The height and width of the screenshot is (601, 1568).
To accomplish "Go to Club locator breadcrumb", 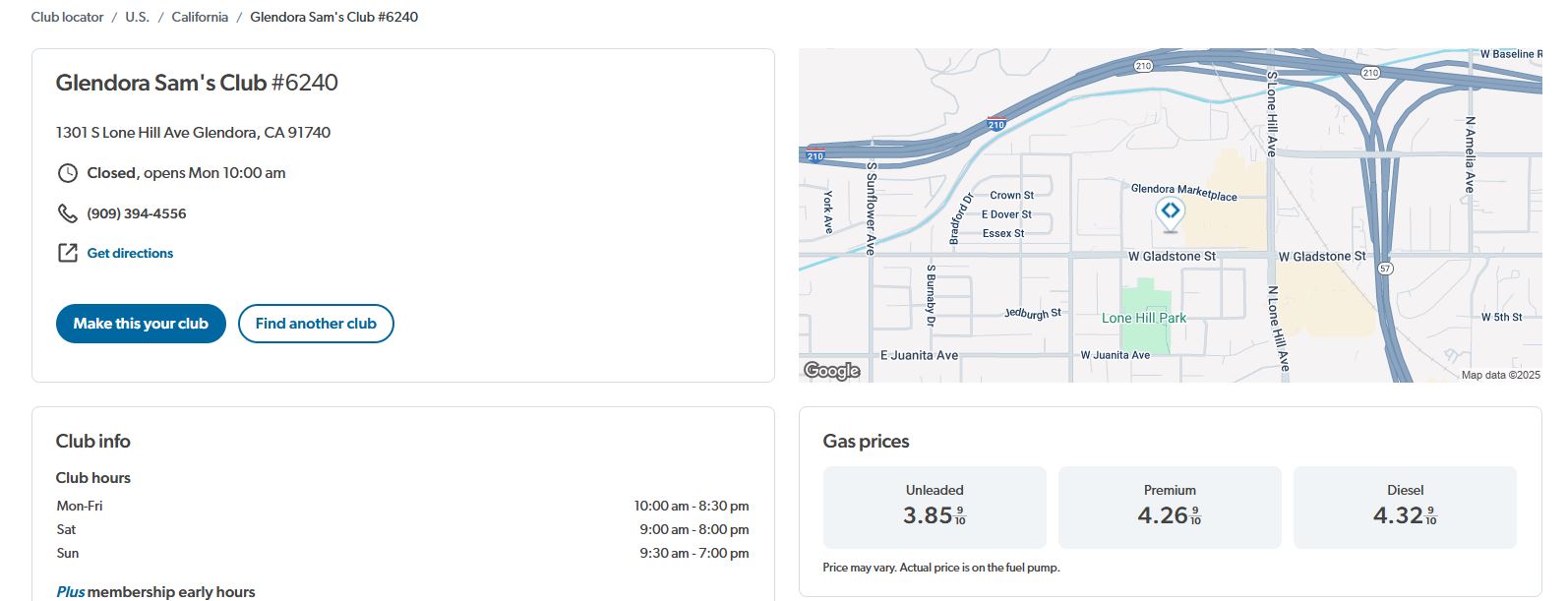I will click(x=67, y=17).
